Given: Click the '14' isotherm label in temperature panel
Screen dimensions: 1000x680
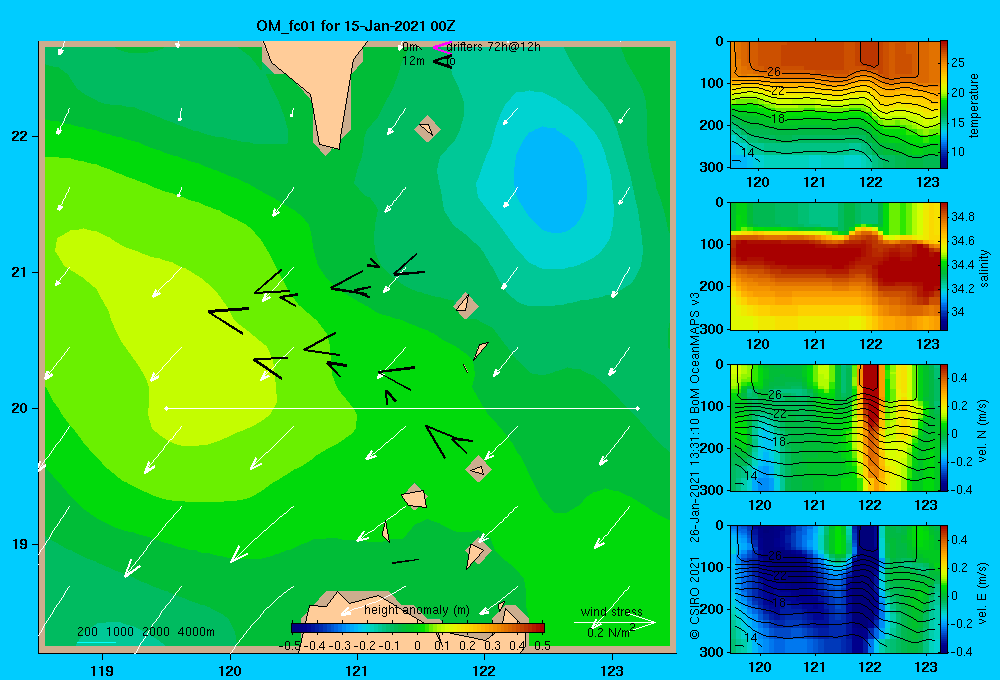Looking at the screenshot, I should click(748, 152).
